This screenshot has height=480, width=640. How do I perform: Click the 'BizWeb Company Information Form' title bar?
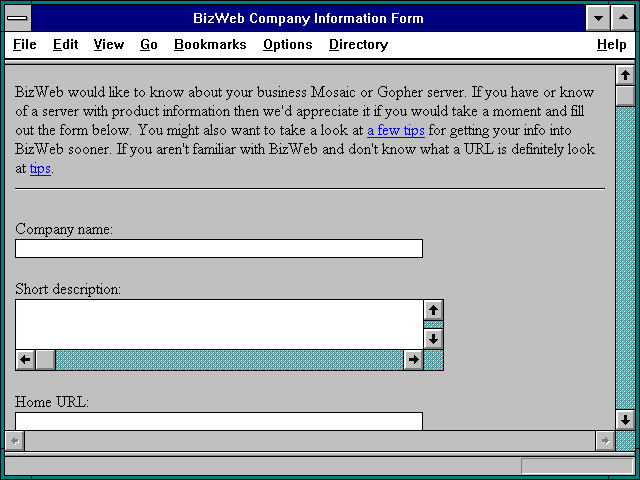[x=308, y=18]
